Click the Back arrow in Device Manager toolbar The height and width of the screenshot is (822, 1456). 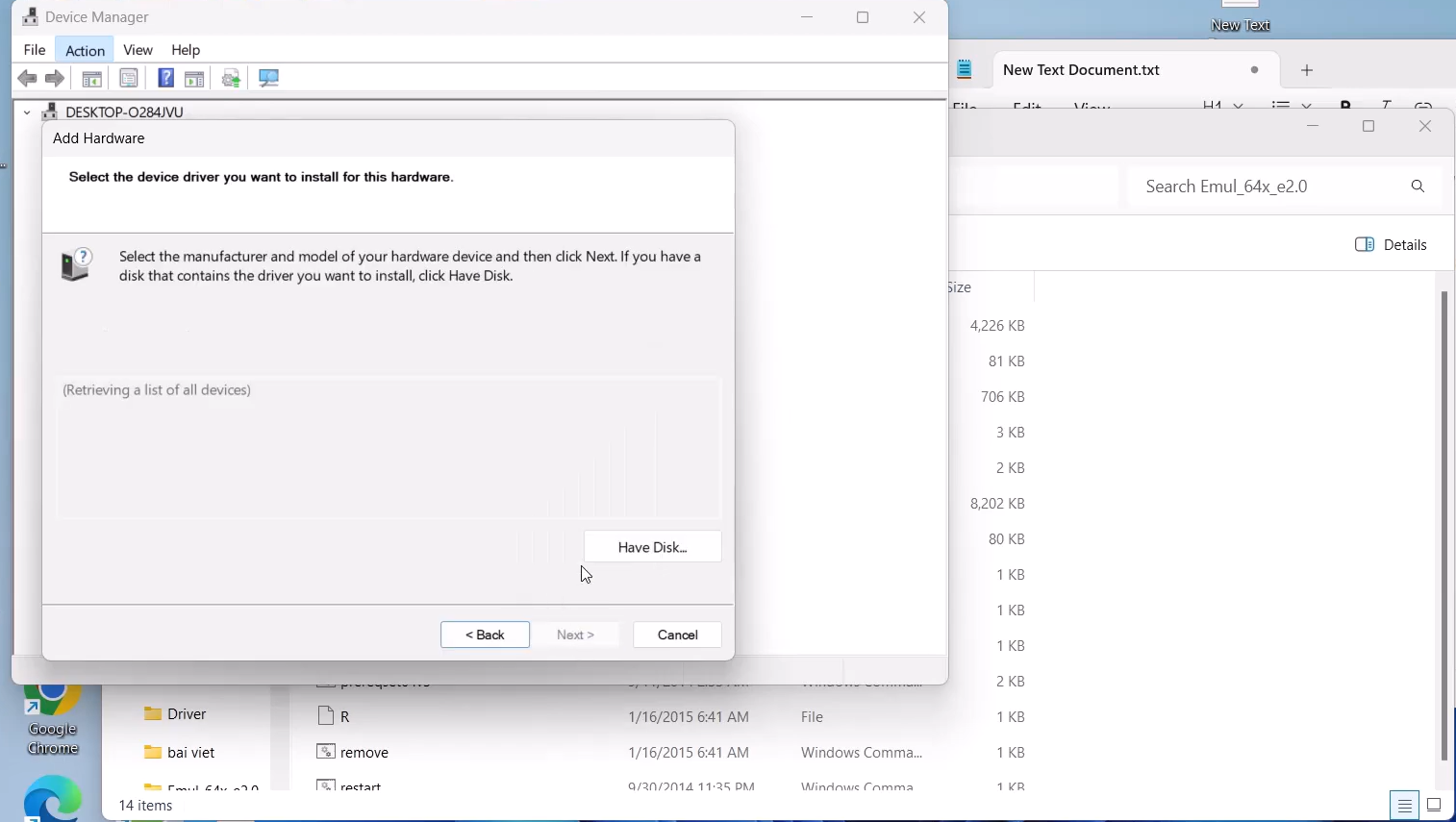click(x=27, y=79)
